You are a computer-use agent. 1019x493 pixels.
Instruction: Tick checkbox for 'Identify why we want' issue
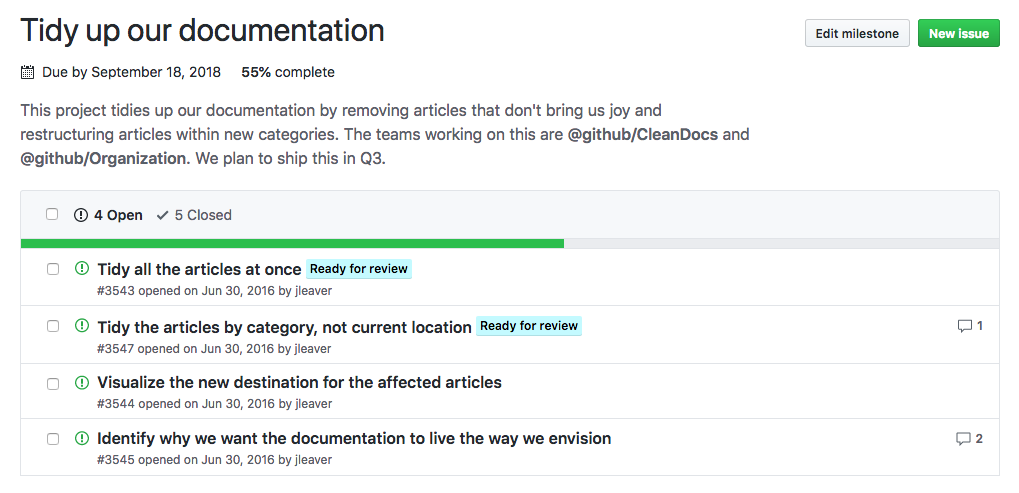point(53,439)
